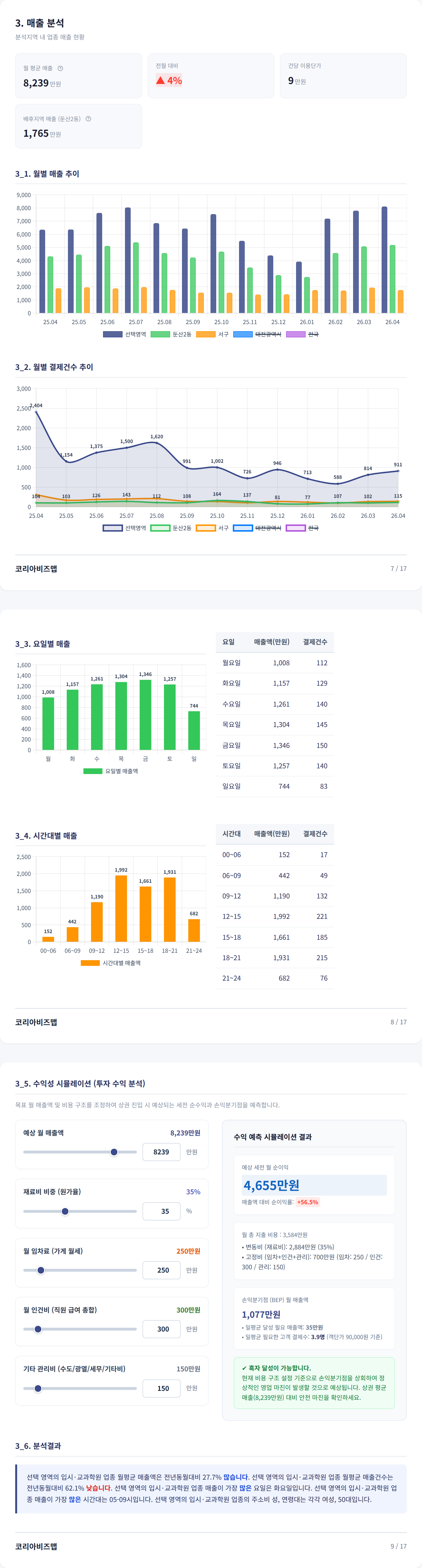The image size is (422, 1568).
Task: Click the 수요일 row in weekday table
Action: point(275,704)
